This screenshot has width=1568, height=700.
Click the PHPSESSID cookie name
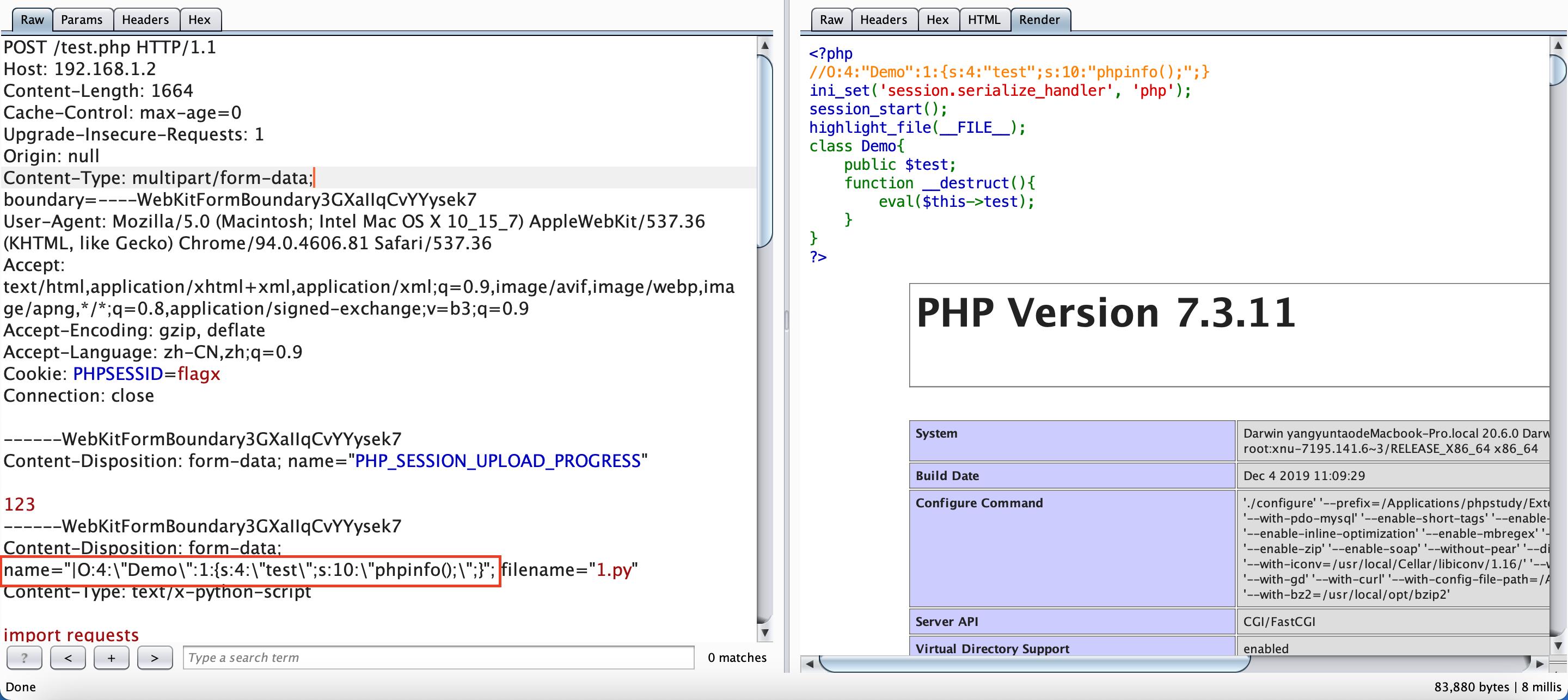[x=118, y=374]
